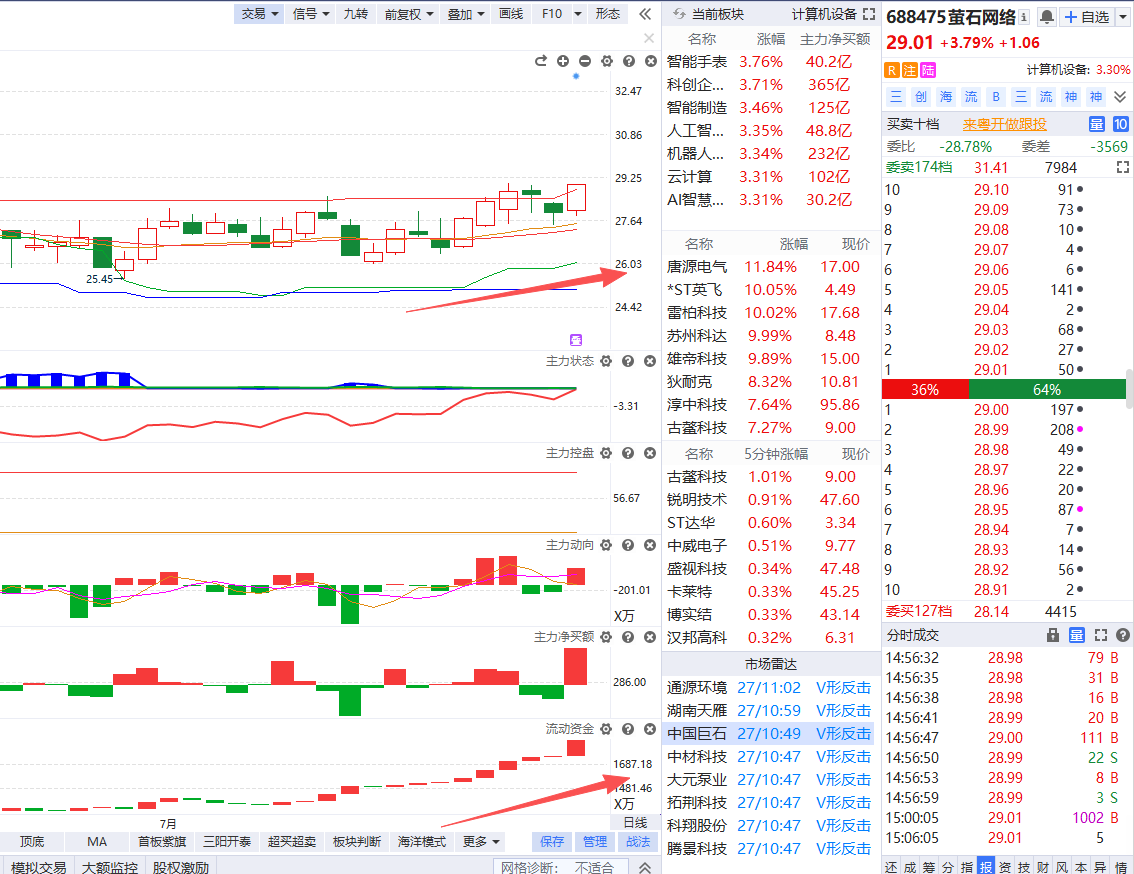Add stock to watchlist with 自选 button

1088,17
